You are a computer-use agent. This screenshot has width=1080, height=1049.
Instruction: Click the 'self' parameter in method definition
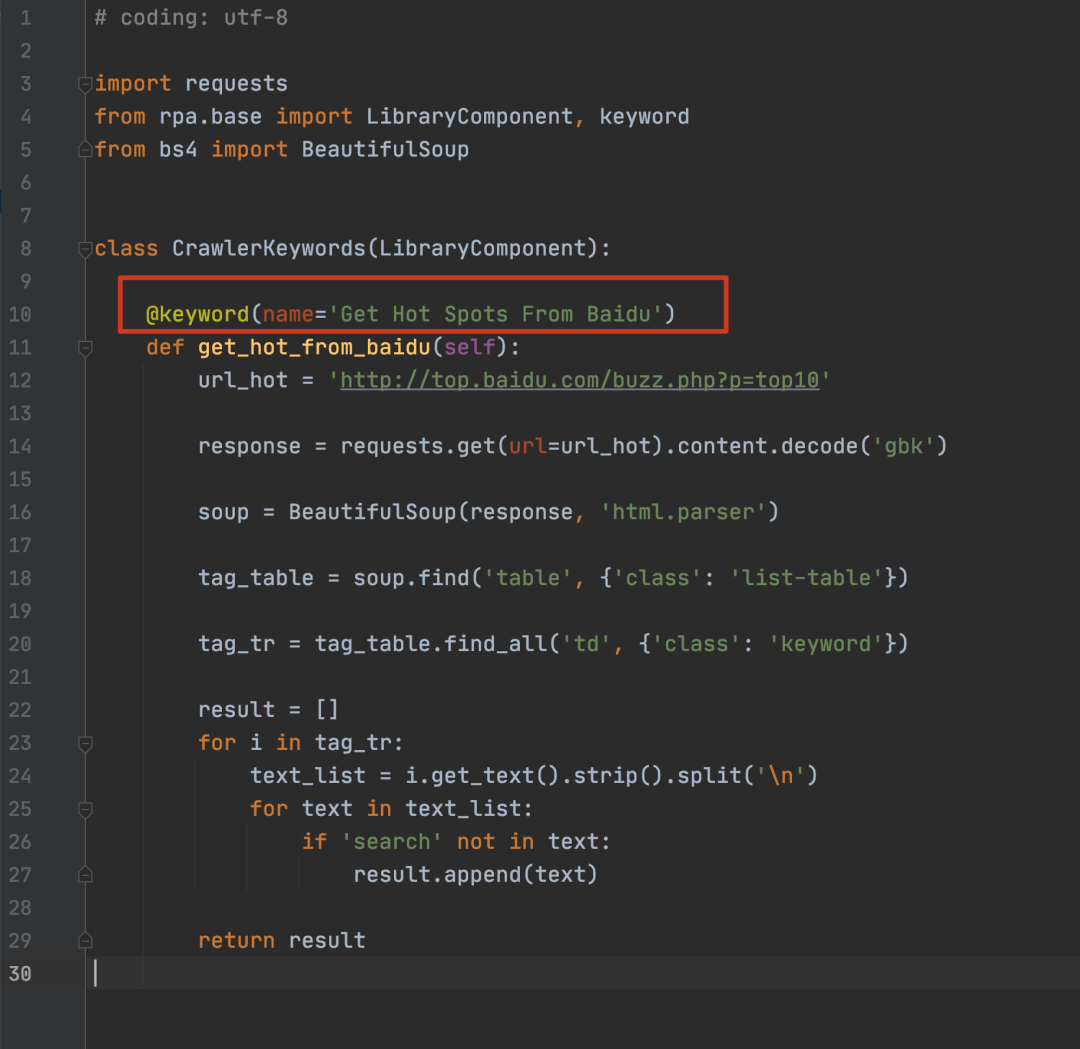tap(470, 347)
